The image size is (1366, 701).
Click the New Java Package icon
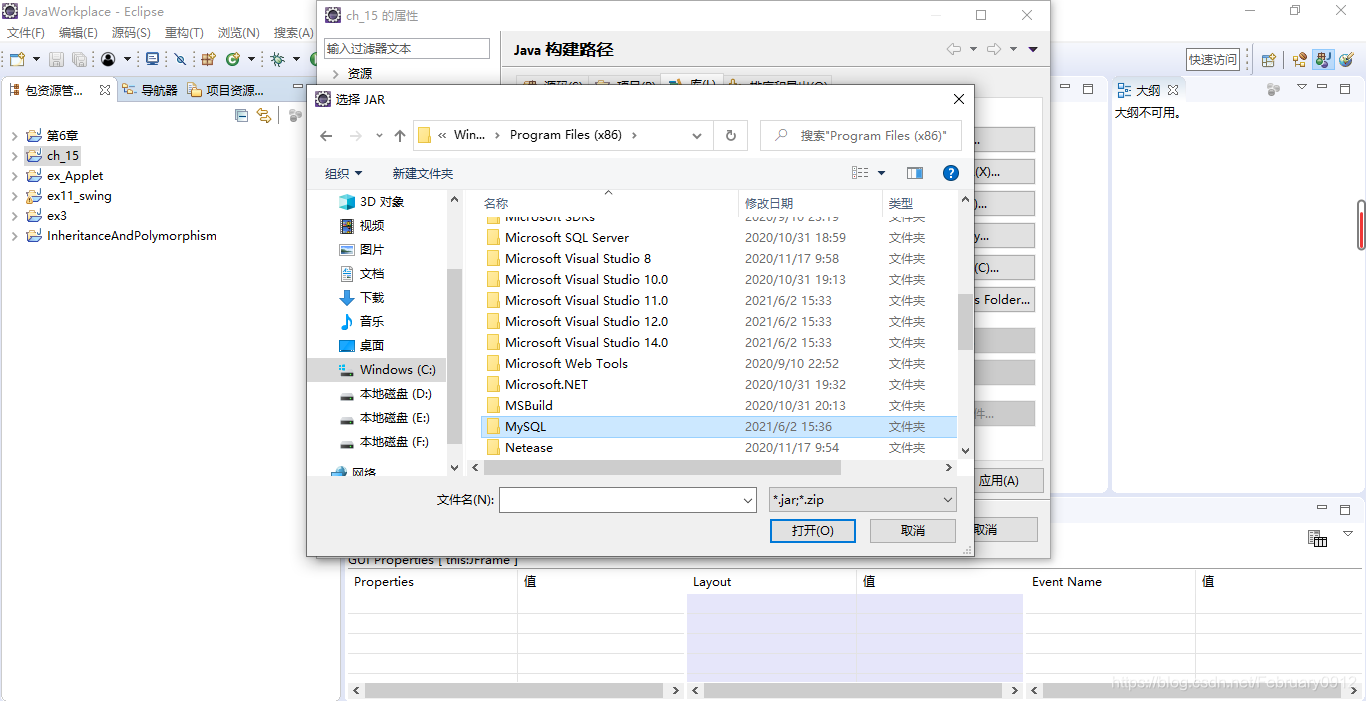tap(208, 60)
